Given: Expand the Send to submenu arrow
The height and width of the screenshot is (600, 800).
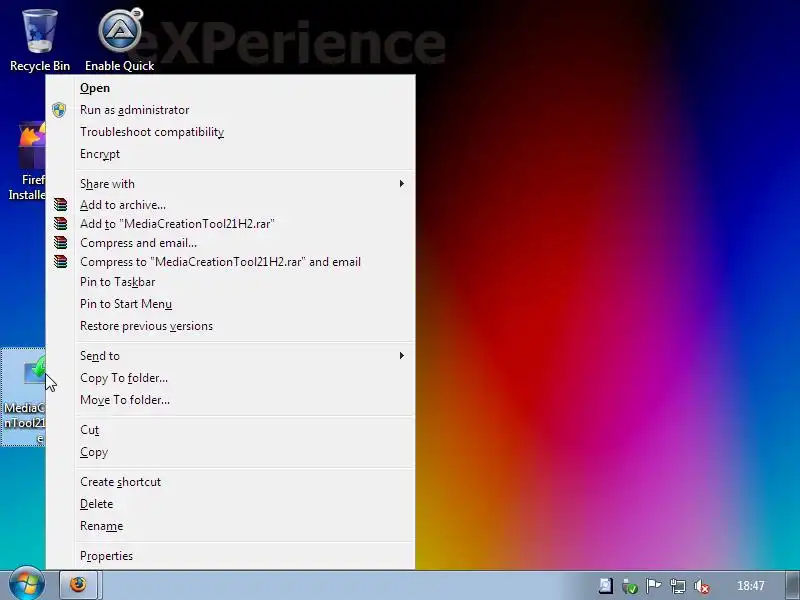Looking at the screenshot, I should (x=402, y=356).
